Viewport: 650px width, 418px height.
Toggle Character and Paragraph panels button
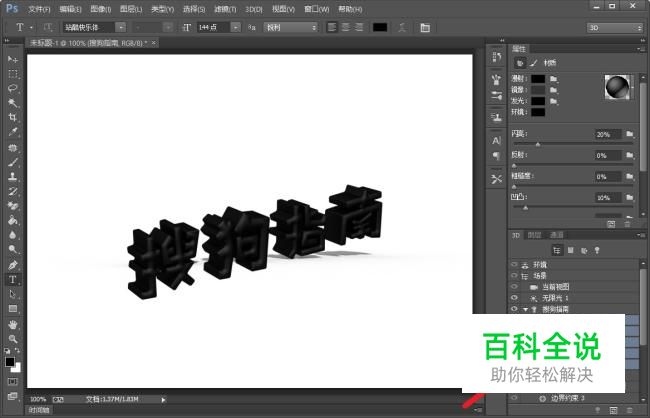coord(425,27)
